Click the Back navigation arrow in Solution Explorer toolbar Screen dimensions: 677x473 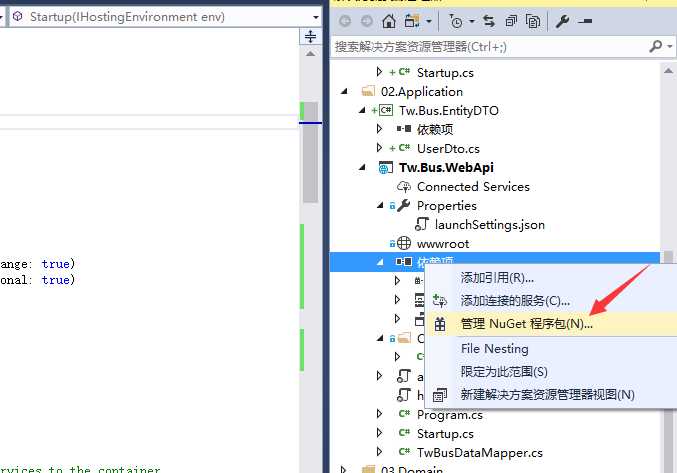point(345,21)
